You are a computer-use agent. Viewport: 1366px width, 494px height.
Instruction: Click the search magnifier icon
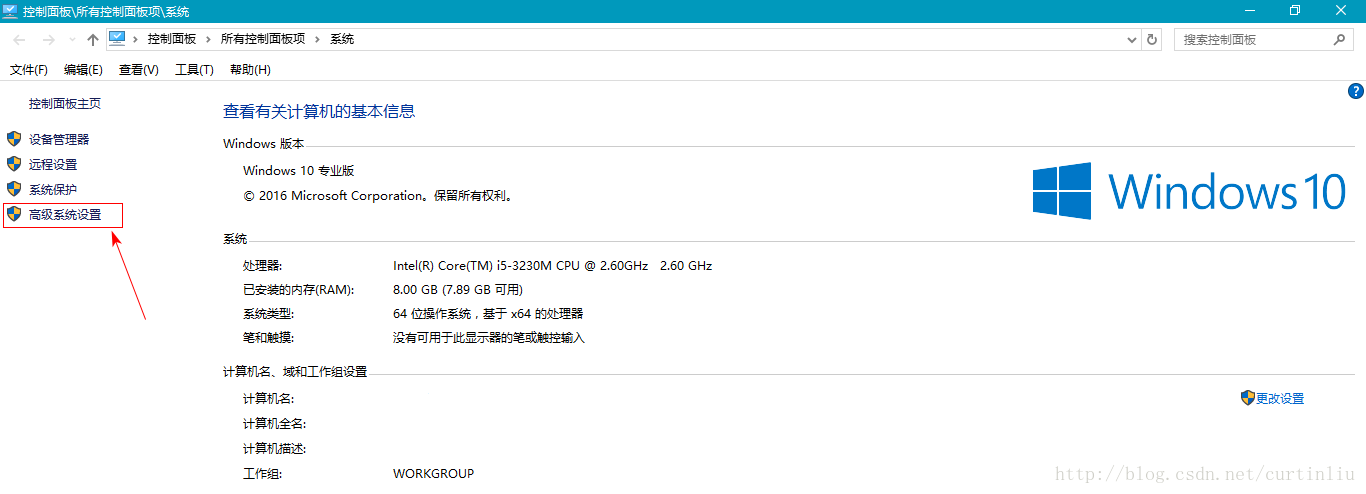tap(1341, 40)
